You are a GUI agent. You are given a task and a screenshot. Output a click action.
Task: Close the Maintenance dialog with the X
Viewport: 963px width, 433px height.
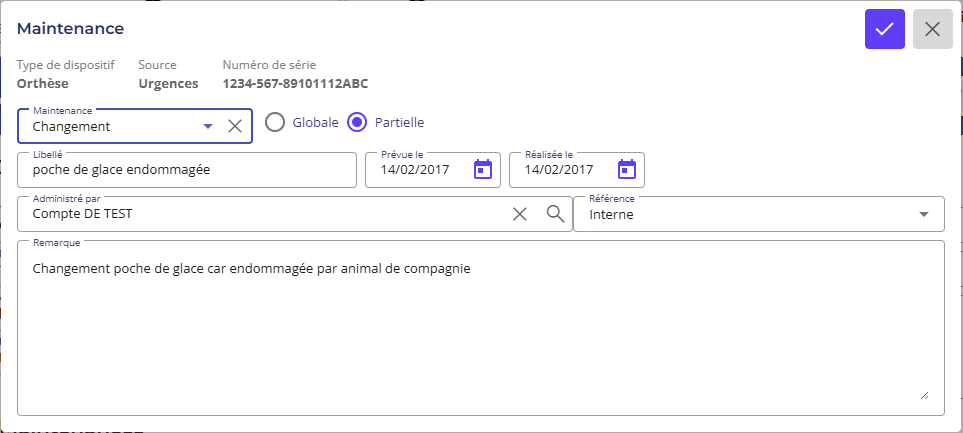tap(932, 29)
